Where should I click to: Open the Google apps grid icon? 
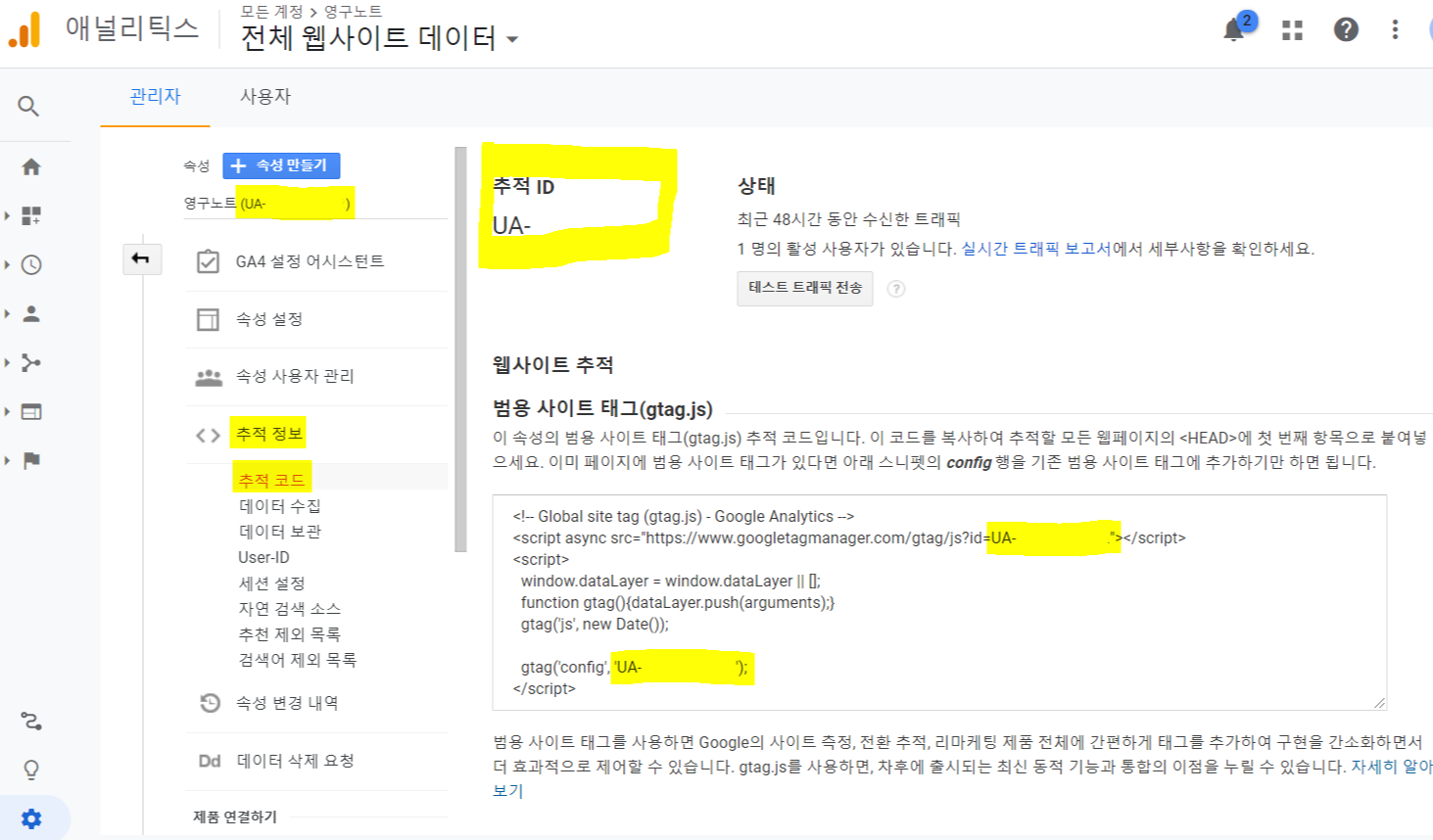[1293, 30]
